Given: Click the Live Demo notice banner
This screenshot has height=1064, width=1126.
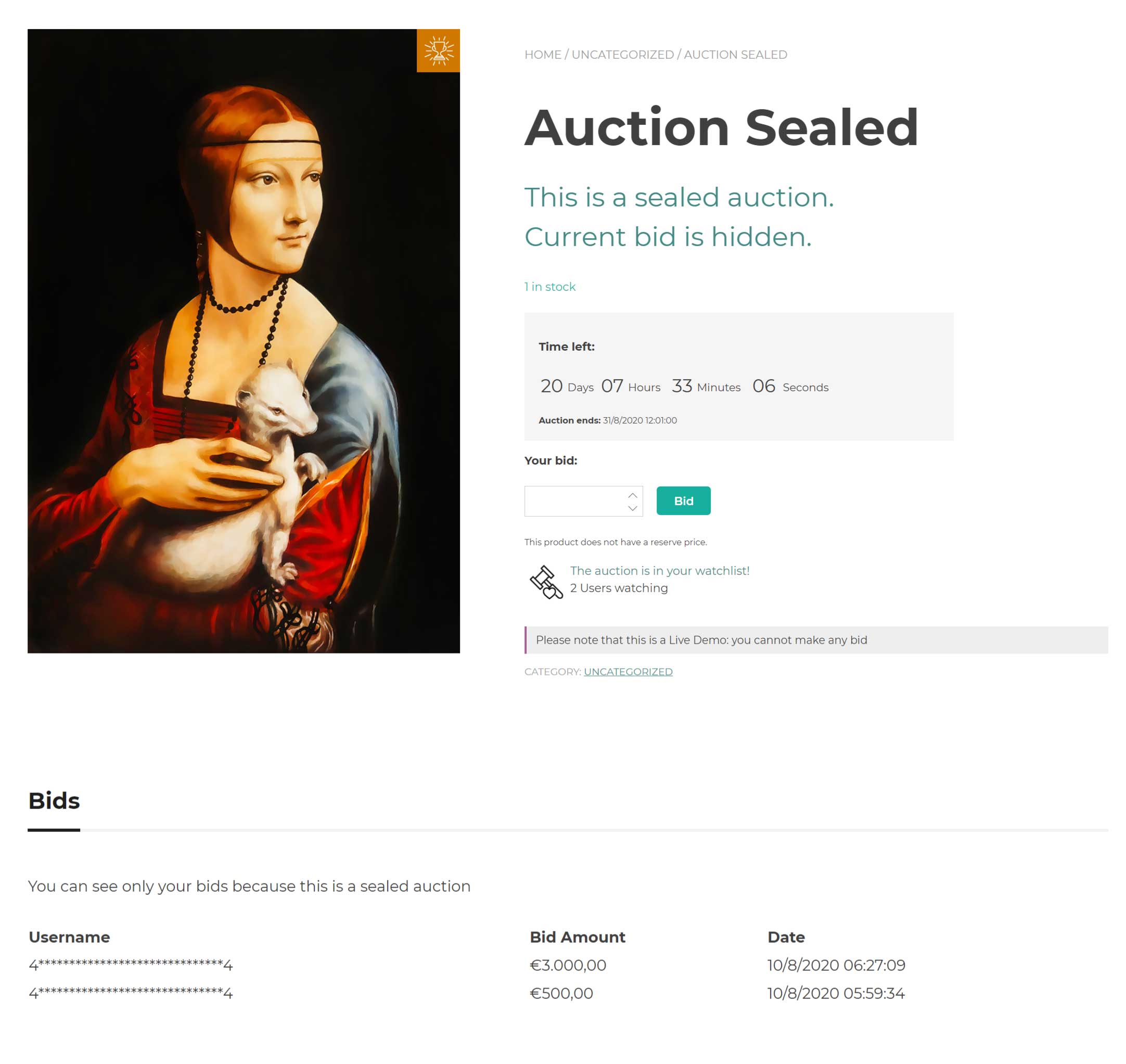Looking at the screenshot, I should tap(815, 640).
